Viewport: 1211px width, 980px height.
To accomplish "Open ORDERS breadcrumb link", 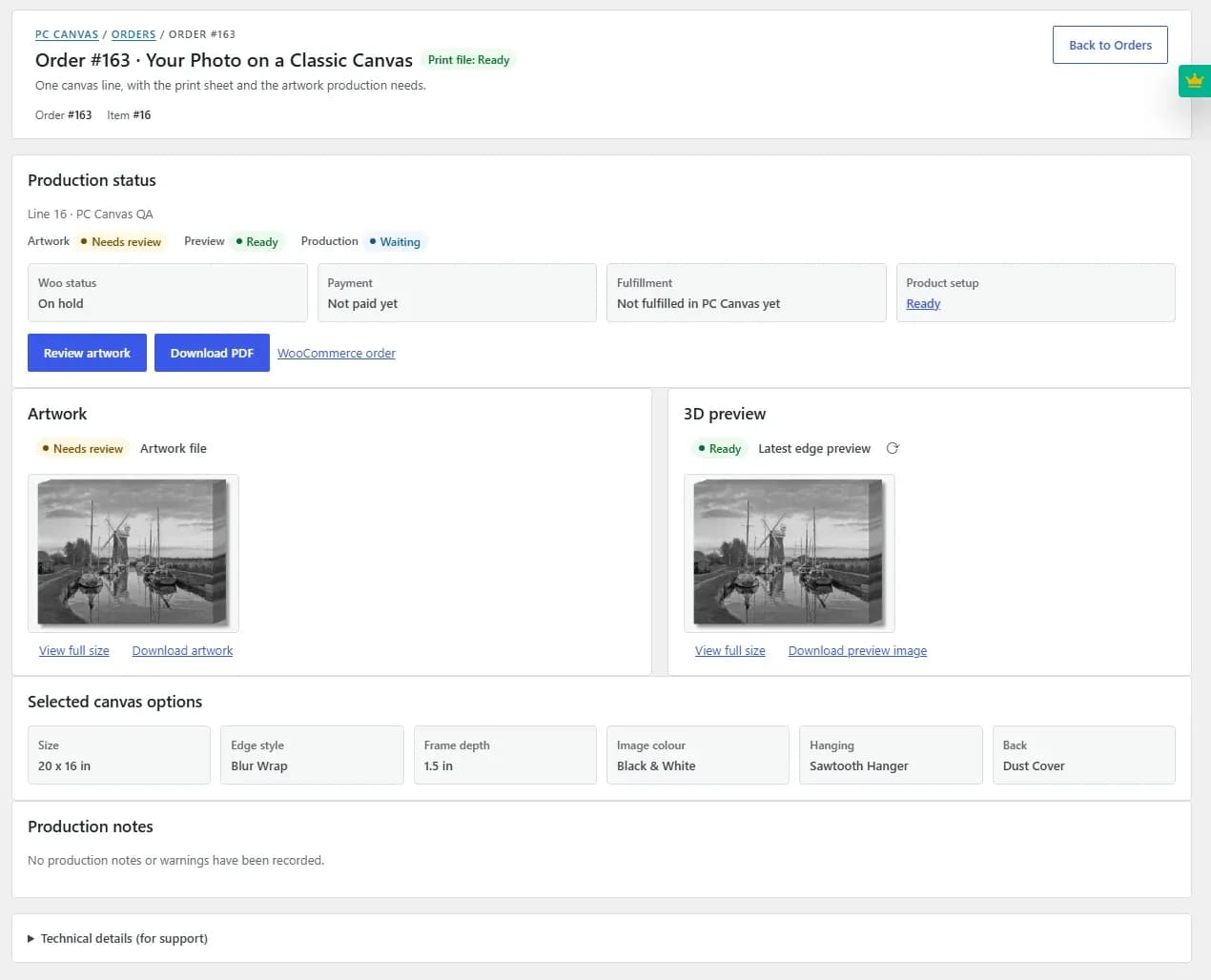I will [133, 34].
